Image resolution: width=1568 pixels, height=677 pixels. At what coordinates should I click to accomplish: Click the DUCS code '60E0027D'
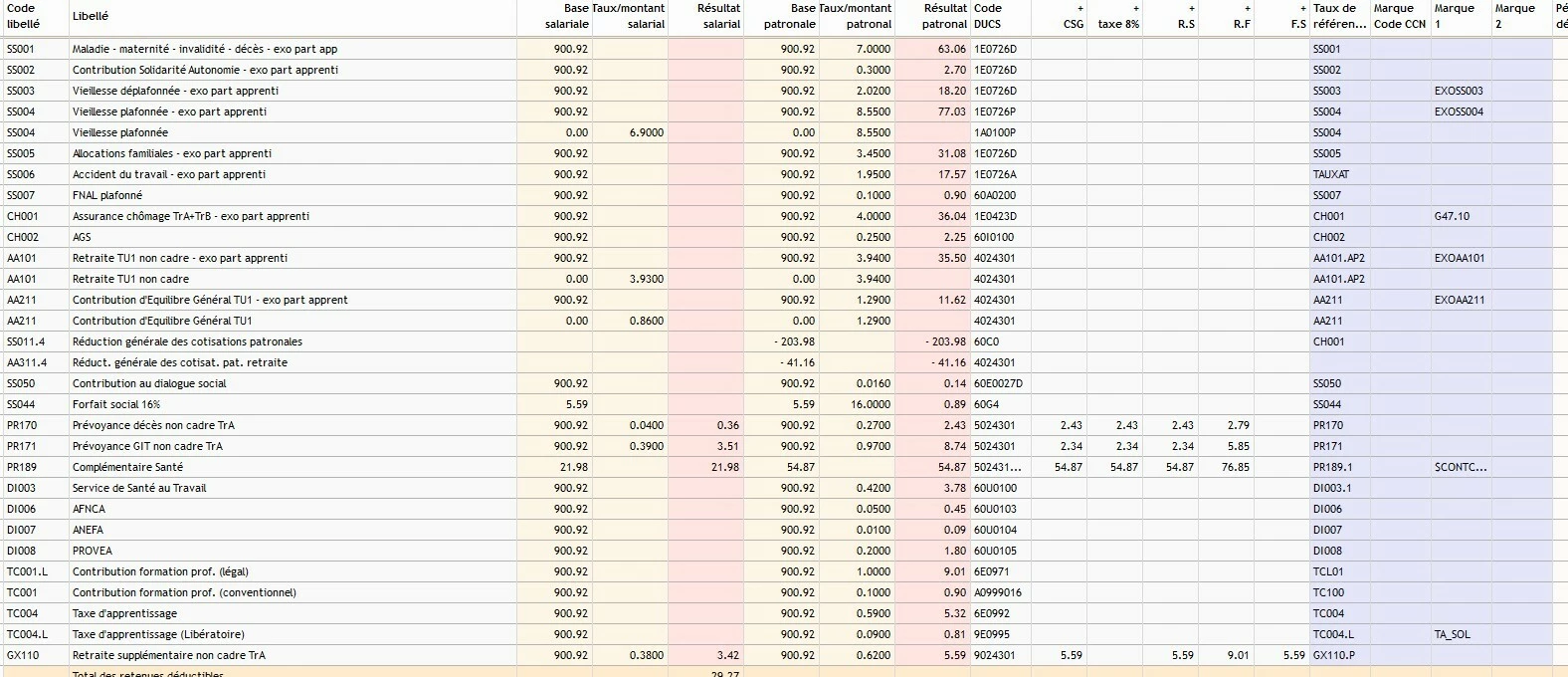pyautogui.click(x=1000, y=383)
